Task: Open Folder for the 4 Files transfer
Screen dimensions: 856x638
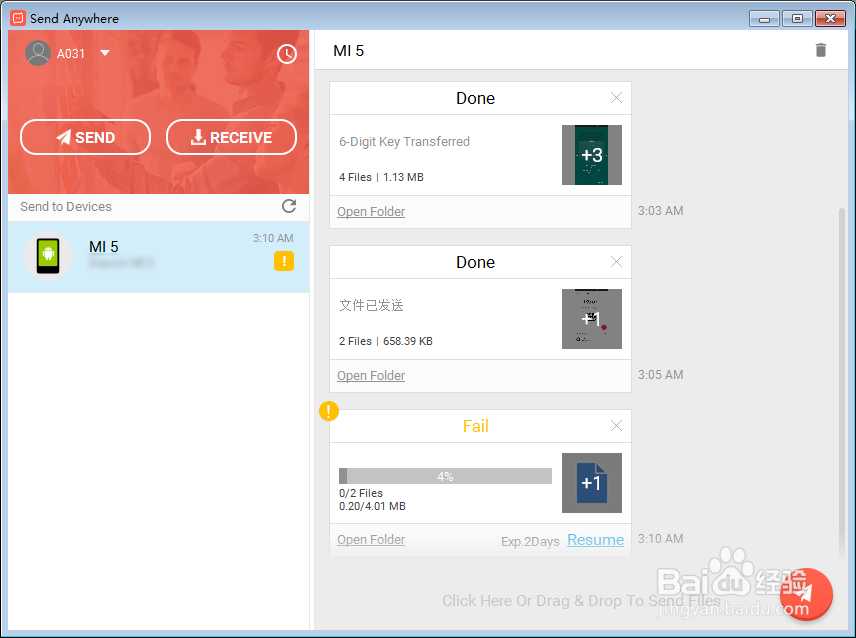Action: [371, 212]
